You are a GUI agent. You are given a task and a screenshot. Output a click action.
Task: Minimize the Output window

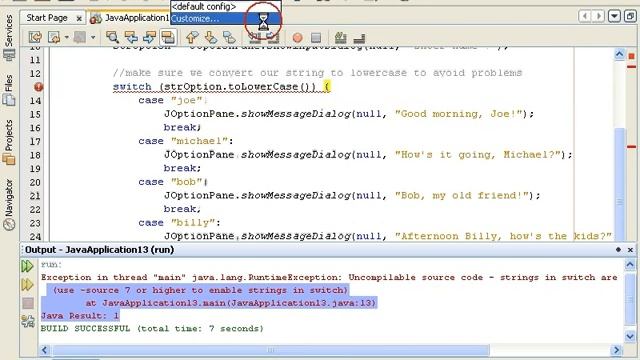pyautogui.click(x=618, y=249)
